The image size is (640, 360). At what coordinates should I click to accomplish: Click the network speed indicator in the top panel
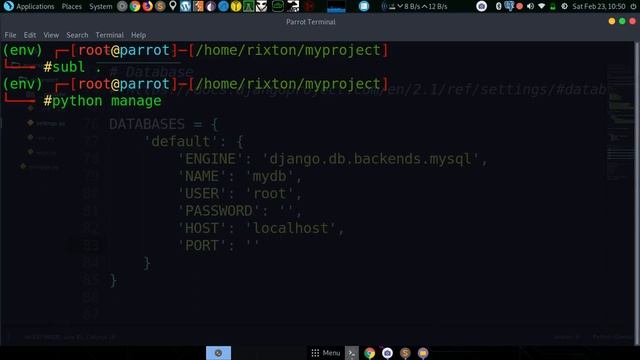point(415,7)
